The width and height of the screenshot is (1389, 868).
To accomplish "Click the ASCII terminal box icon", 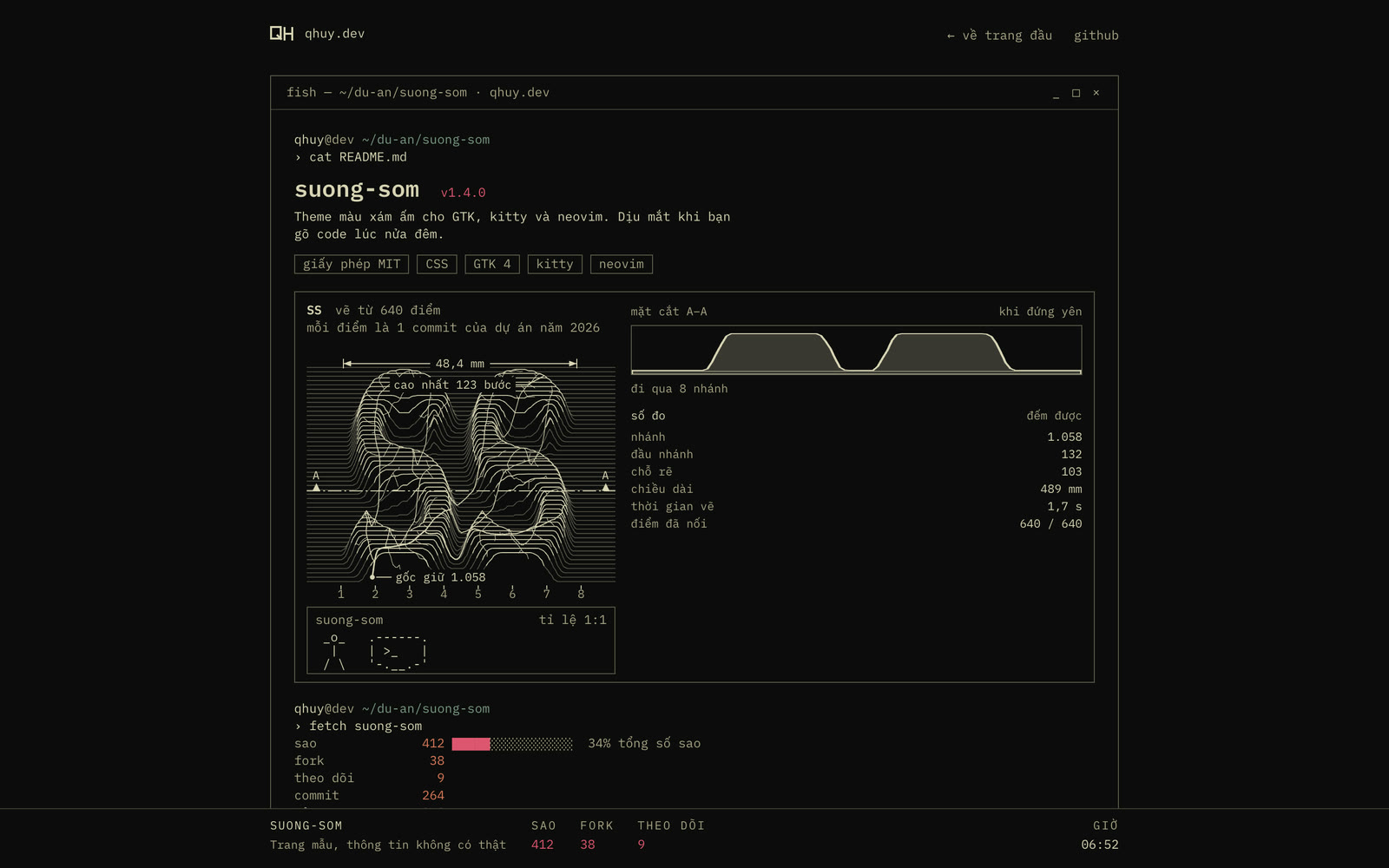I will point(398,652).
